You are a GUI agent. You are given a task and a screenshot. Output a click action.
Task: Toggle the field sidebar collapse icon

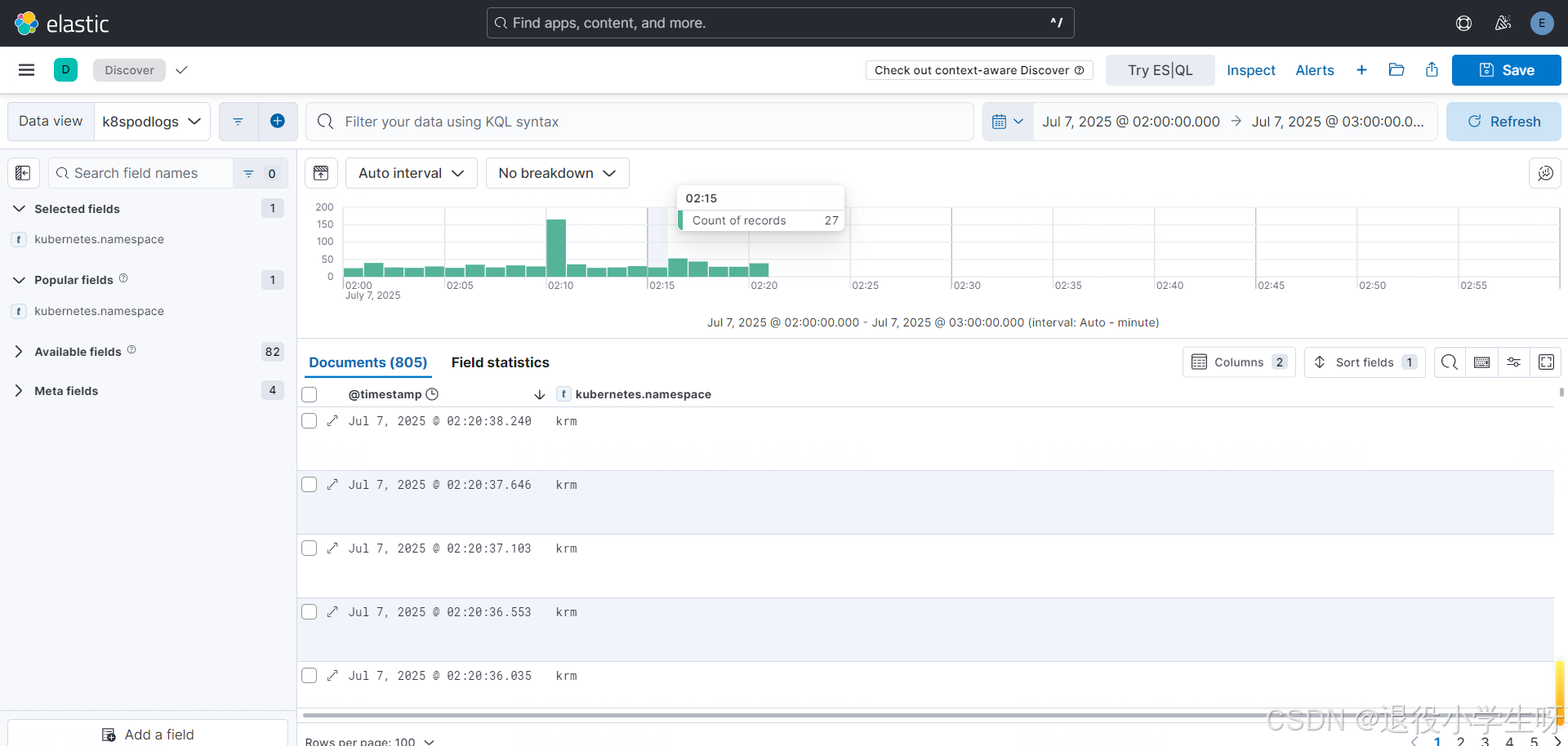tap(23, 173)
